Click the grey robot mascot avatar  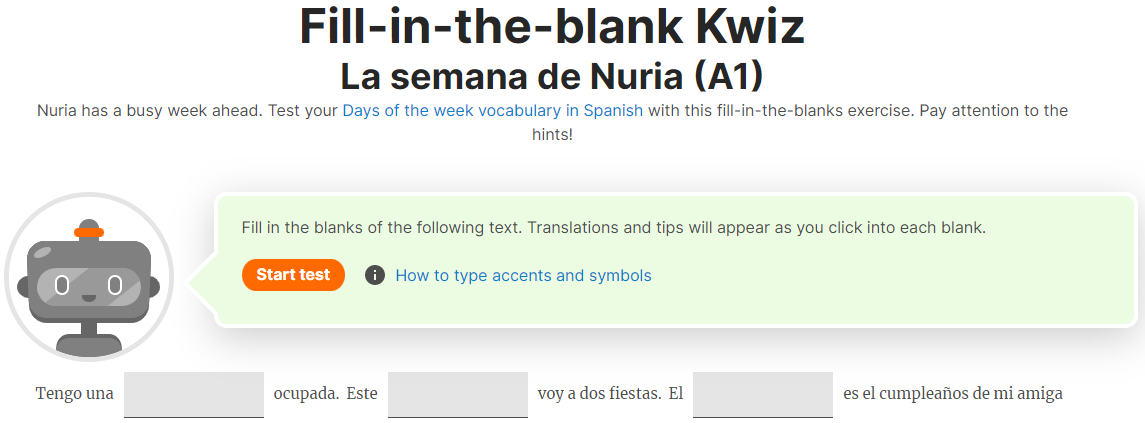[89, 278]
